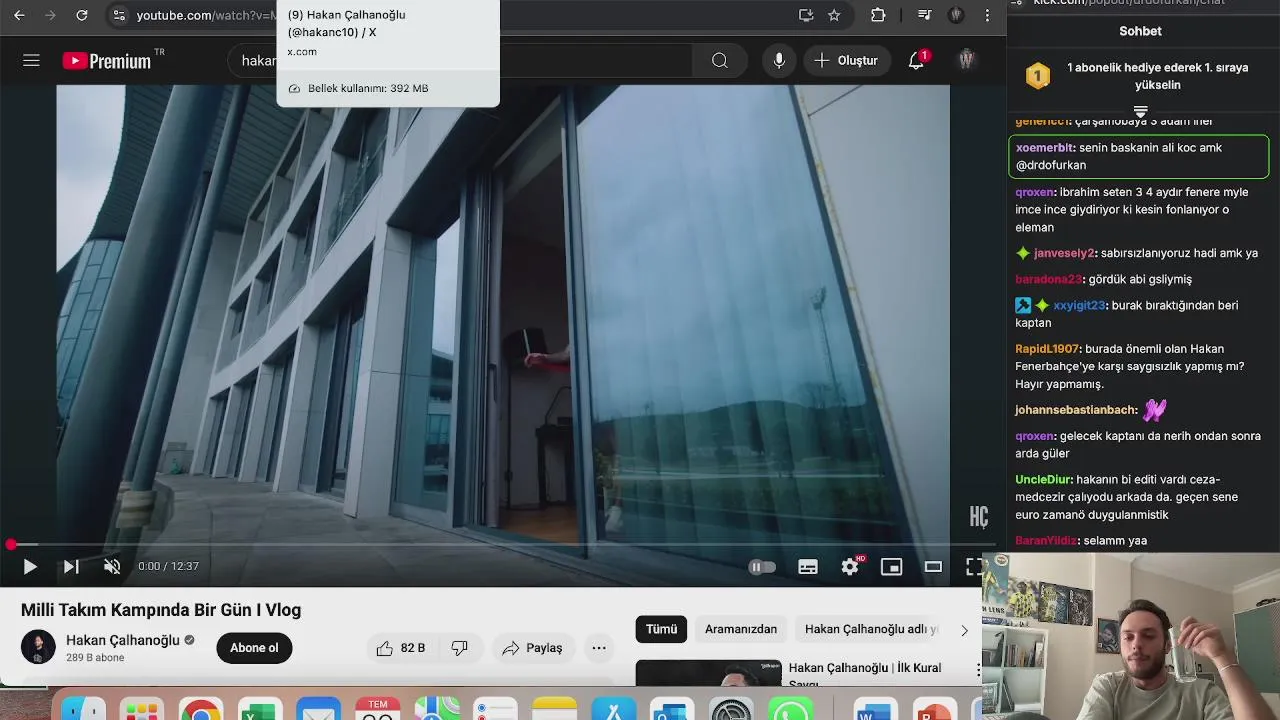The height and width of the screenshot is (720, 1280).
Task: Open janvesely2 username in chat
Action: point(1064,254)
